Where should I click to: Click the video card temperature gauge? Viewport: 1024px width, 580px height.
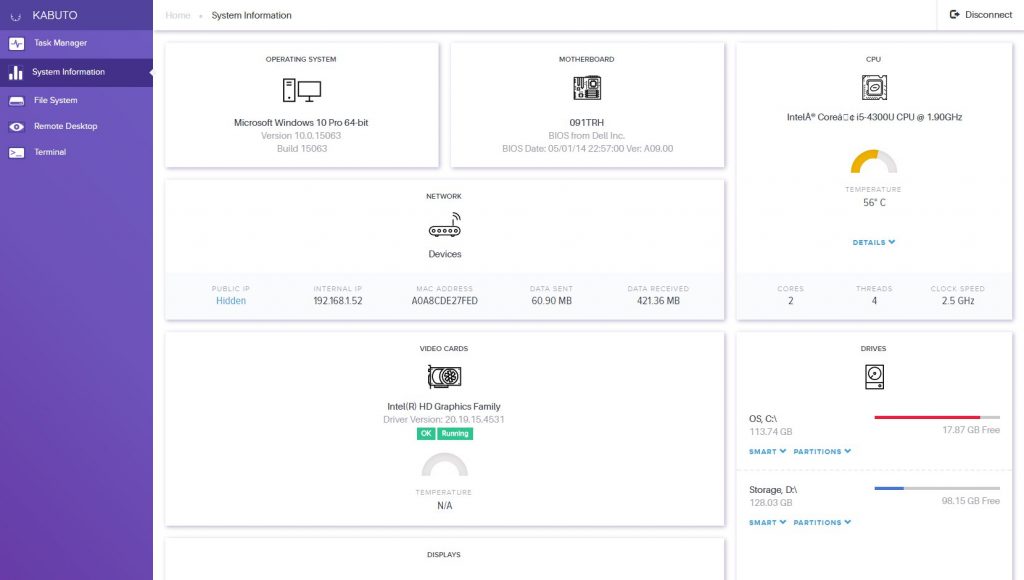coord(445,464)
